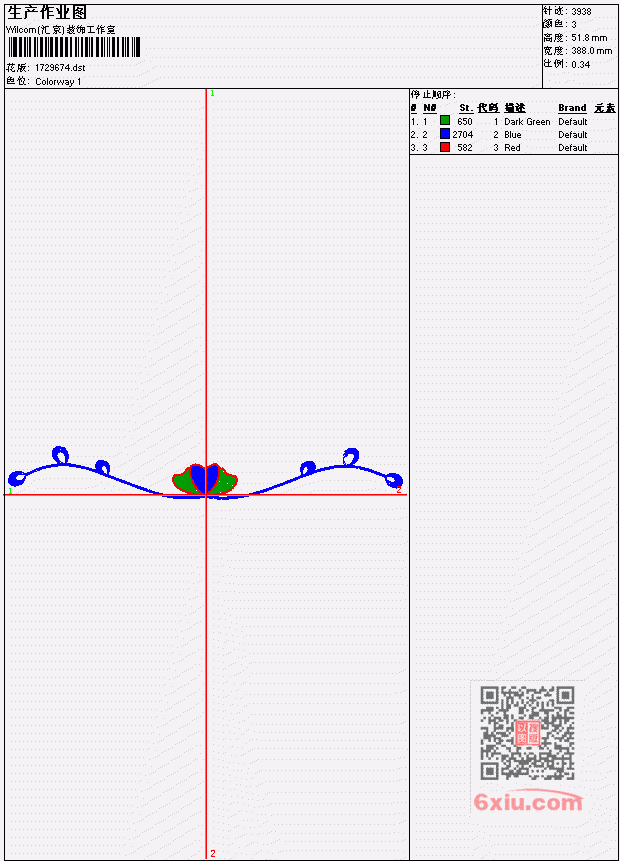Select the stitch count value '3938'

click(x=582, y=11)
